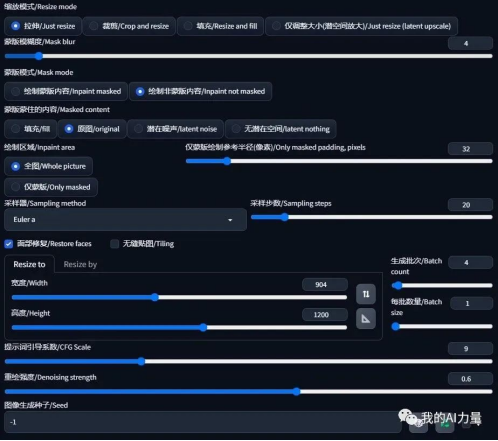This screenshot has width=498, height=441.
Task: Click the aspect ratio triangle ruler icon
Action: click(366, 319)
